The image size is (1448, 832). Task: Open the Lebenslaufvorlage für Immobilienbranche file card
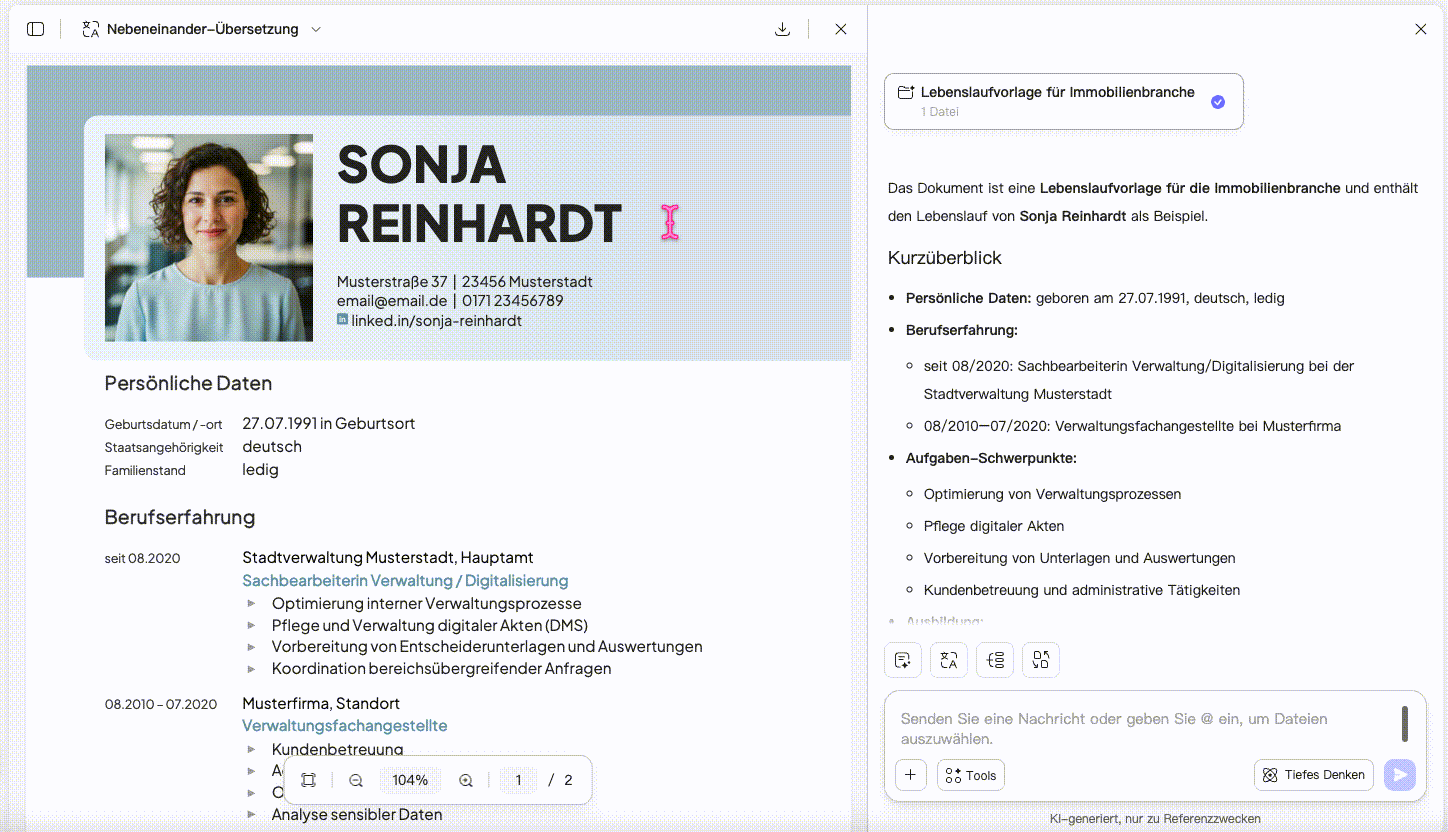coord(1064,101)
